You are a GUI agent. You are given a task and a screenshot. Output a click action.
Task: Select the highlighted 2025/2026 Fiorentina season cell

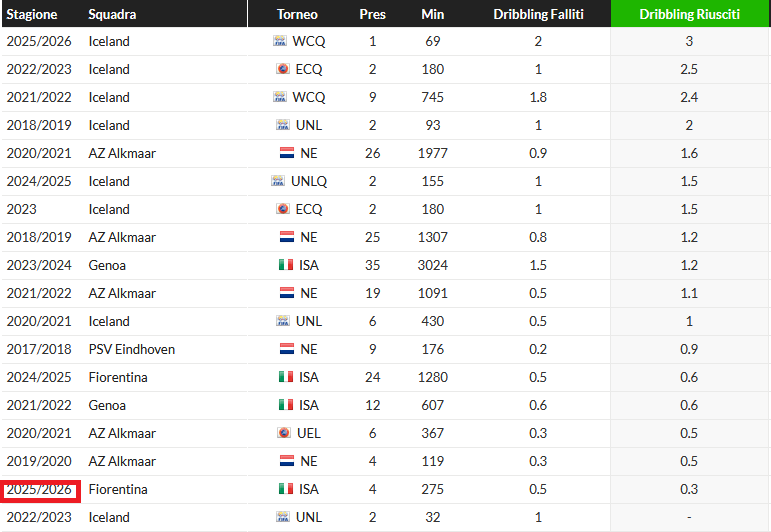40,490
